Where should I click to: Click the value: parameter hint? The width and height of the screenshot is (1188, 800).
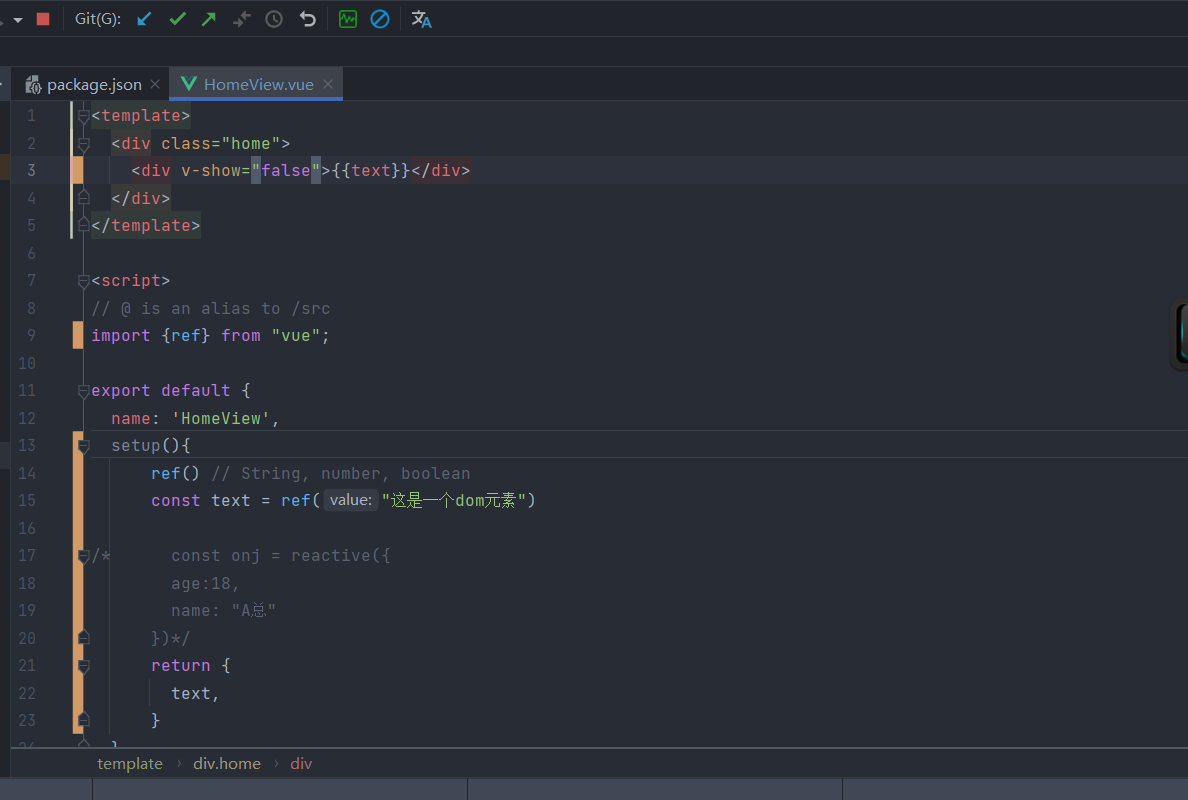(x=351, y=500)
